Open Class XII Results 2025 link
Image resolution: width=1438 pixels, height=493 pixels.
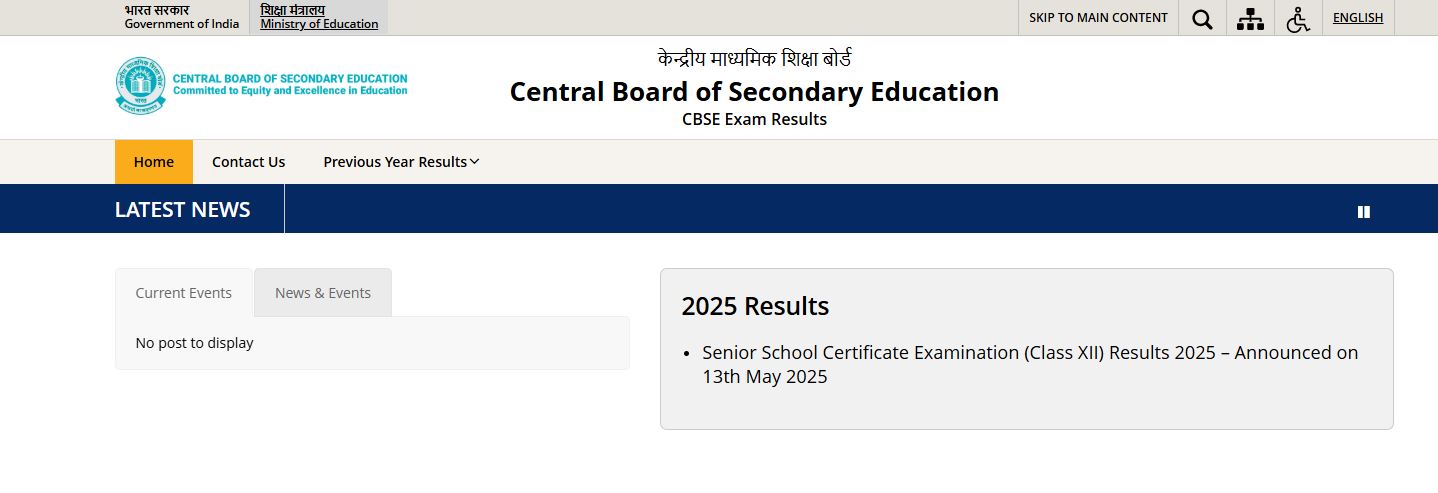point(1029,364)
